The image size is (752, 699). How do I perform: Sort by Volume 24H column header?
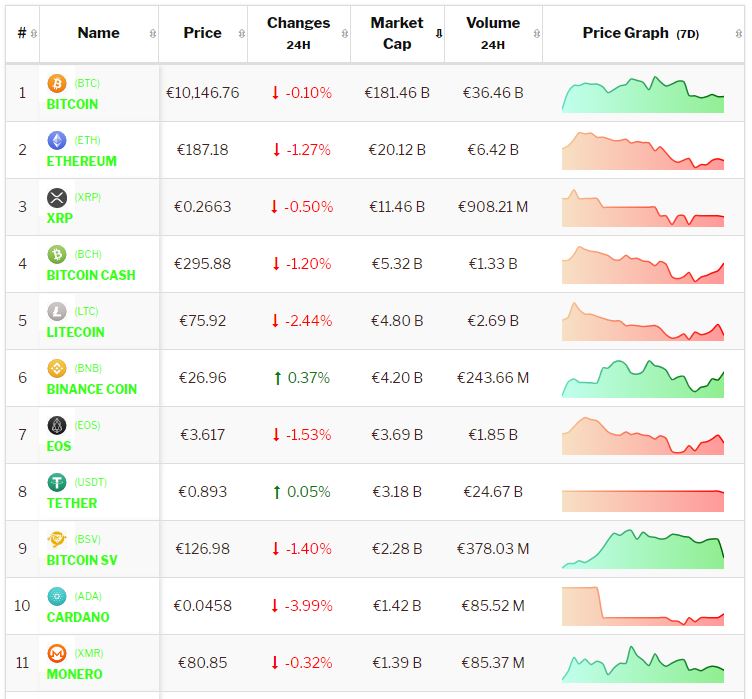pos(492,33)
